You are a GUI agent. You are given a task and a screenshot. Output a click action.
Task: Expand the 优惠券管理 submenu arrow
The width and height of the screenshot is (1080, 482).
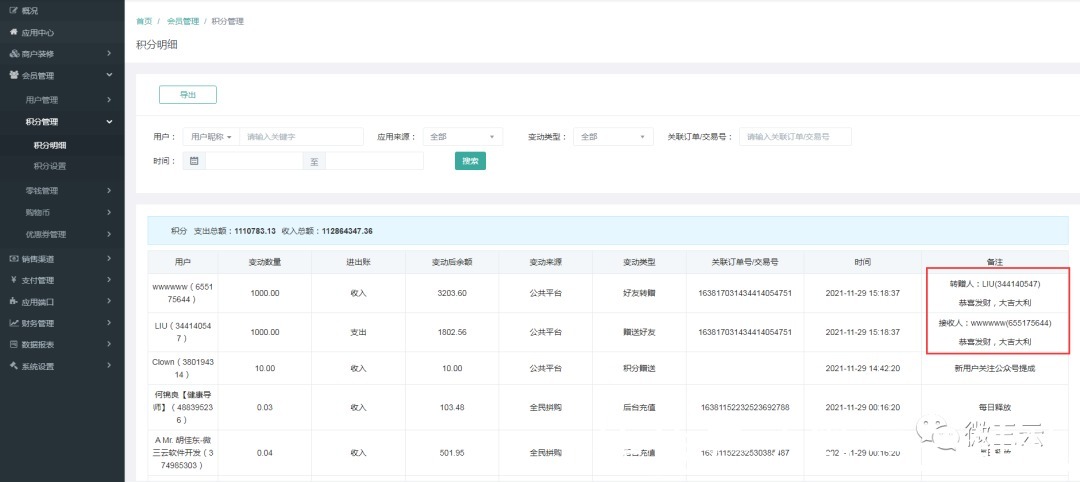[109, 234]
